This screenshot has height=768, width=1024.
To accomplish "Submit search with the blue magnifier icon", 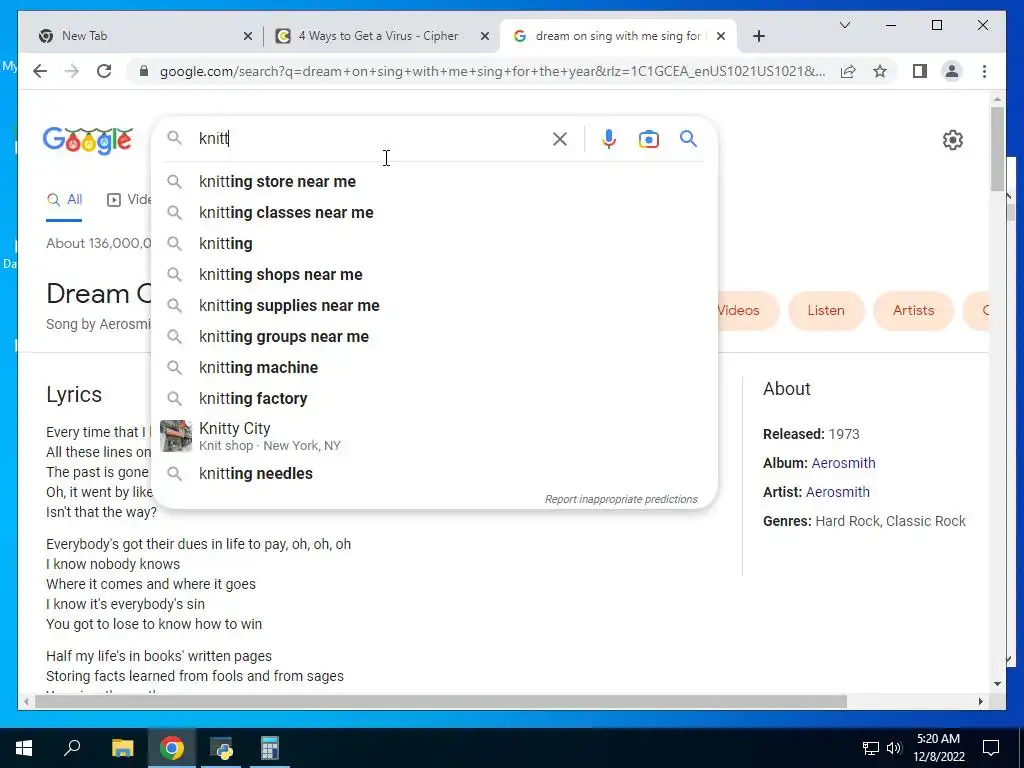I will (688, 138).
